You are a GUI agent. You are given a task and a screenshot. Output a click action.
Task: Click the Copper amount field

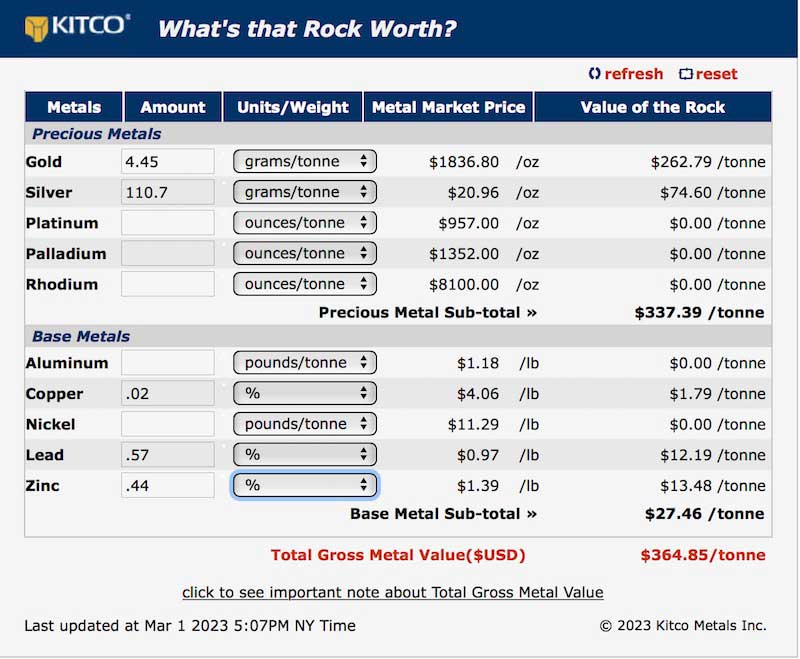point(168,393)
